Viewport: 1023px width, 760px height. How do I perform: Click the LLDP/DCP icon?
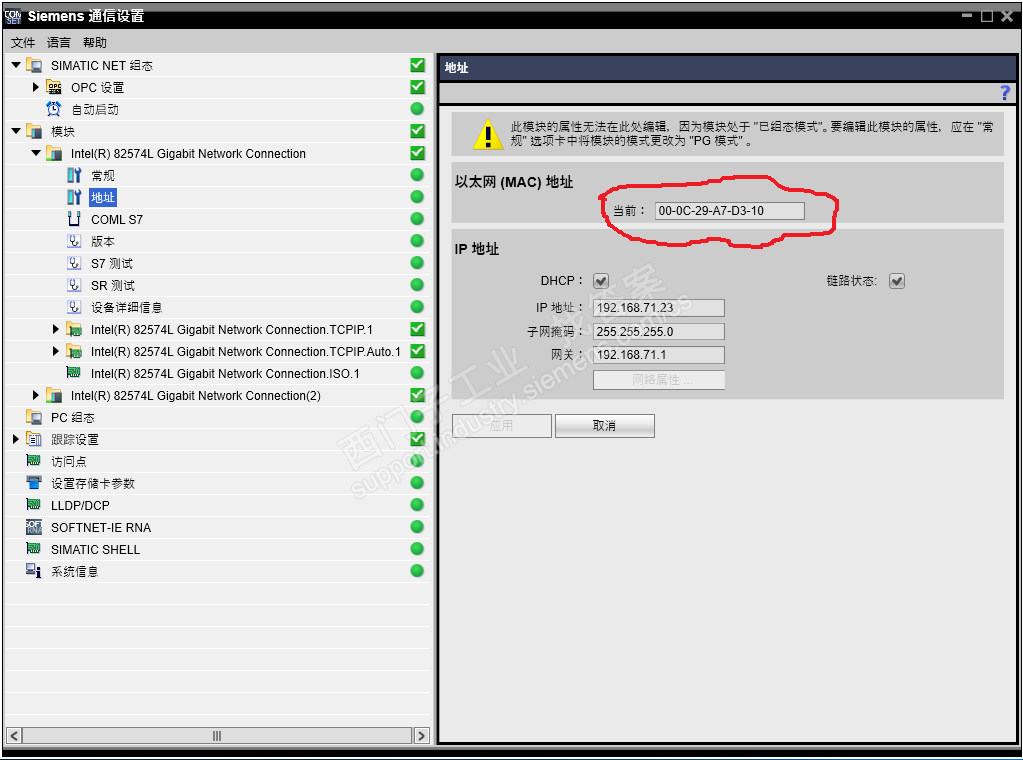[x=34, y=505]
